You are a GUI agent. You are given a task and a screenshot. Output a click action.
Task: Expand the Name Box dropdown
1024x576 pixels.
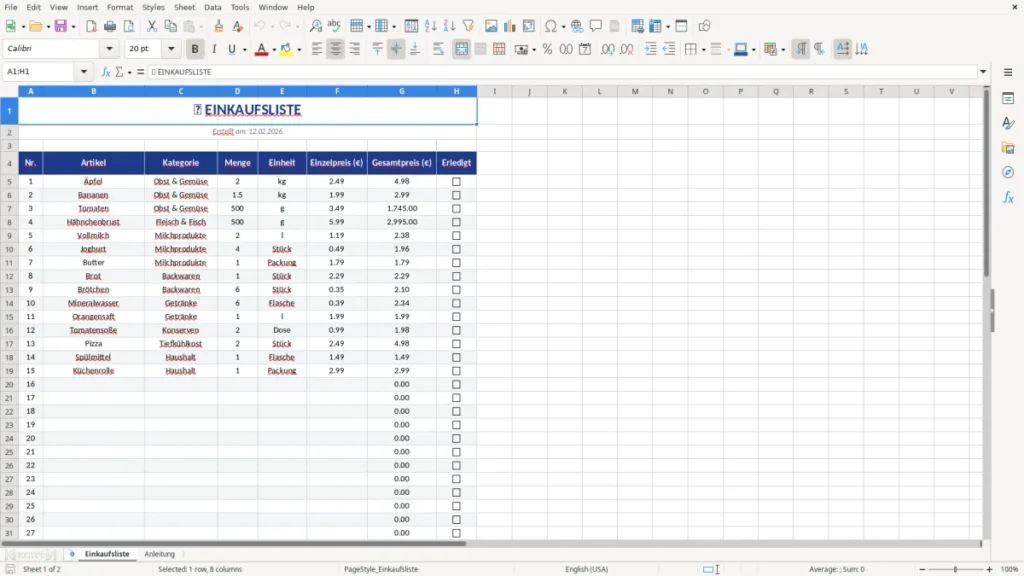(x=84, y=72)
